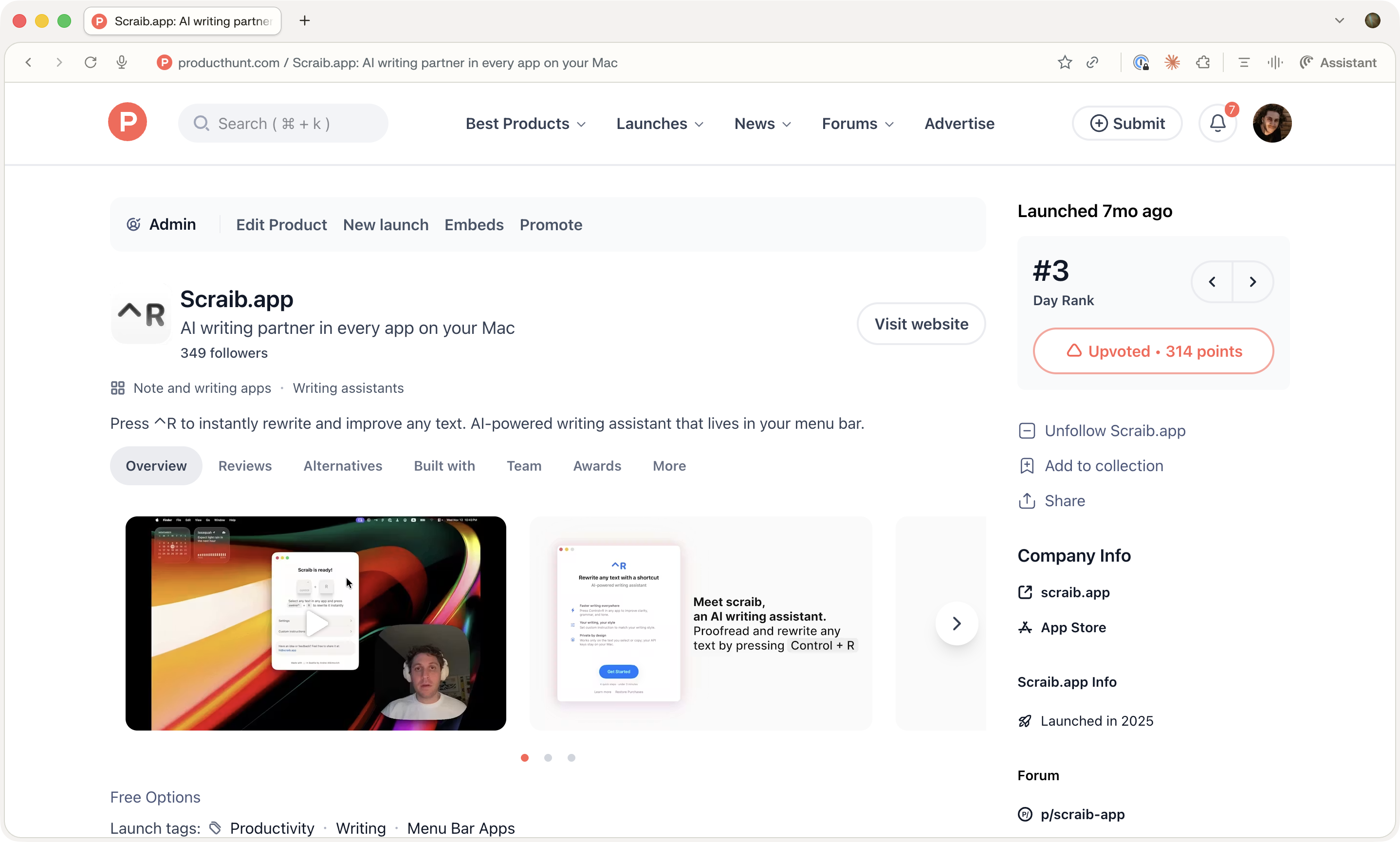Switch to the Alternatives tab

(343, 466)
